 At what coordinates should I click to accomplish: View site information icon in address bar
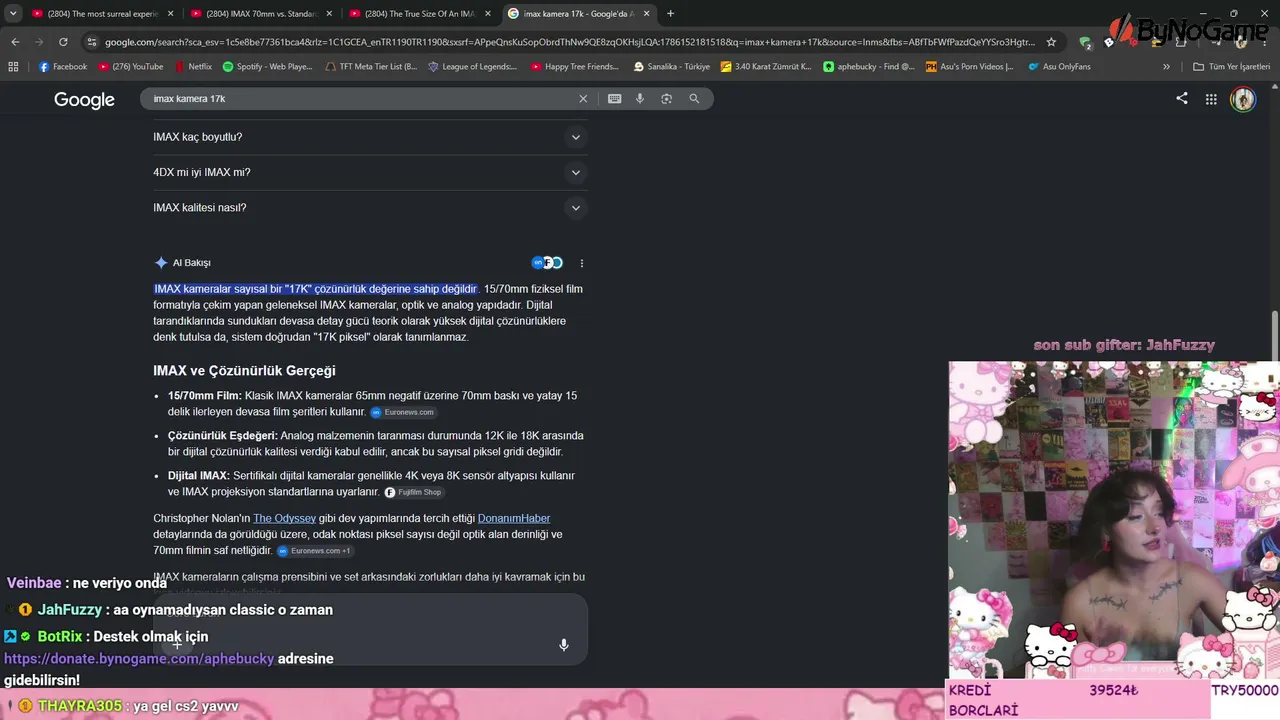(92, 42)
